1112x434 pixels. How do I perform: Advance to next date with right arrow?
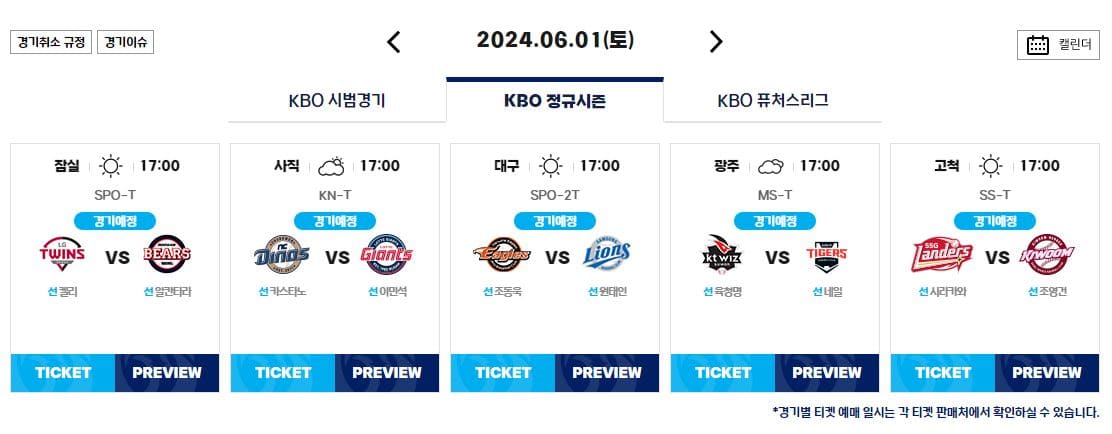[x=716, y=42]
